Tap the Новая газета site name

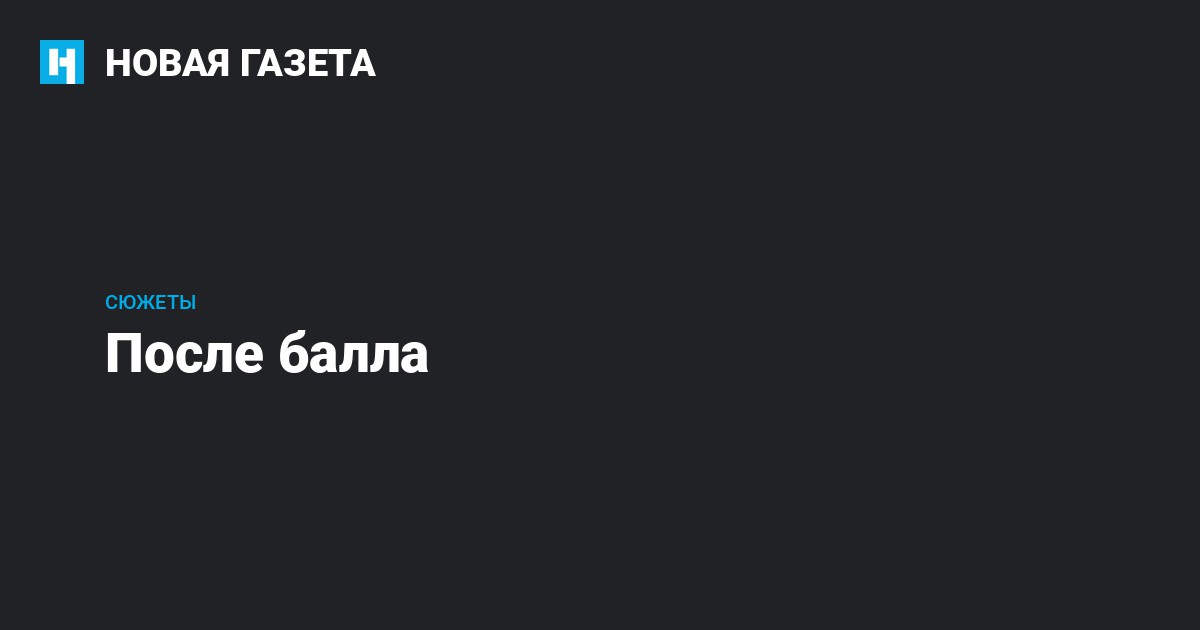click(x=240, y=63)
